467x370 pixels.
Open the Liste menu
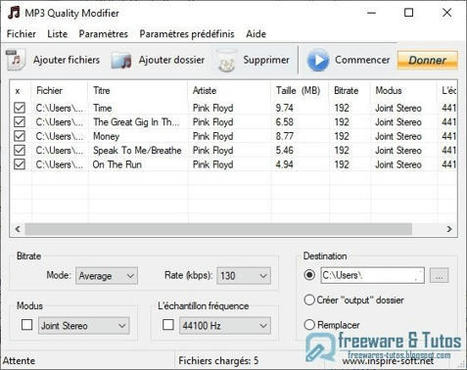pyautogui.click(x=57, y=34)
